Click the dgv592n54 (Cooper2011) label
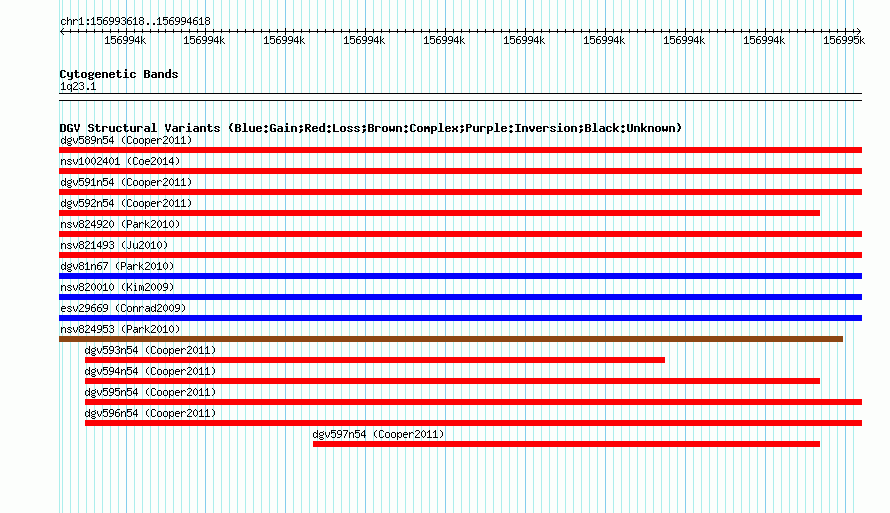 pos(126,203)
